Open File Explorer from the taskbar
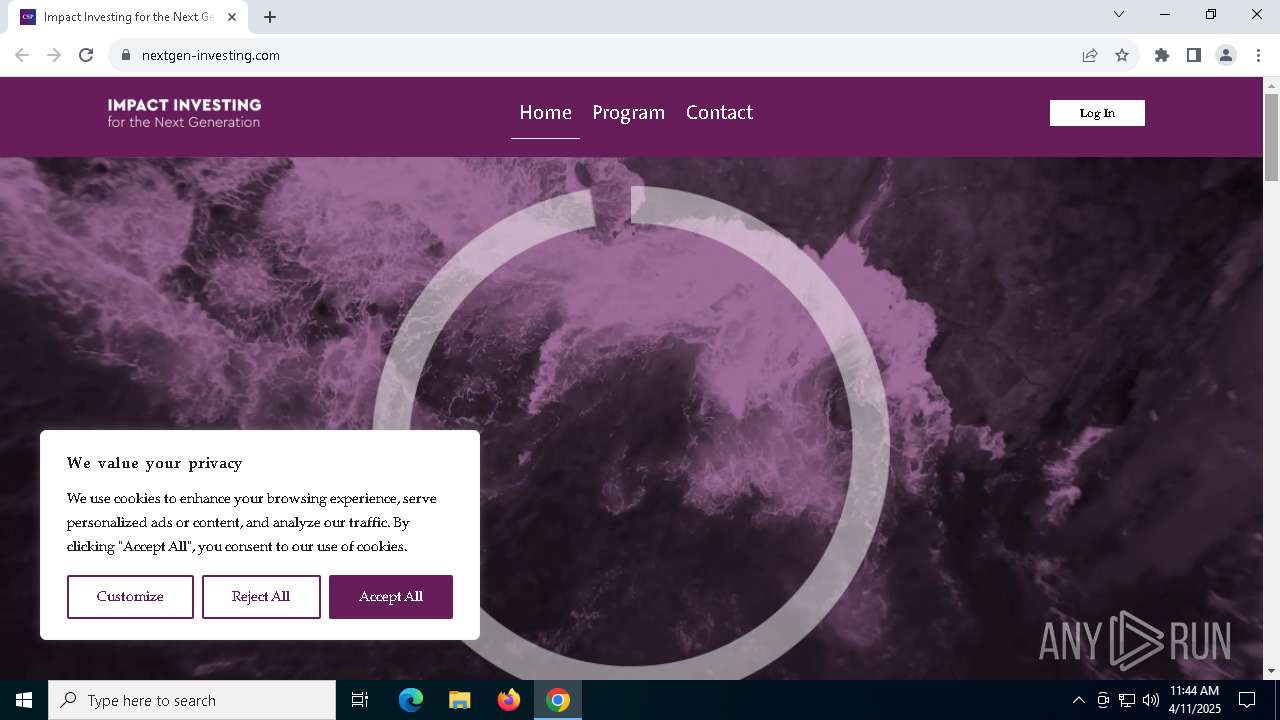1280x720 pixels. (x=460, y=700)
